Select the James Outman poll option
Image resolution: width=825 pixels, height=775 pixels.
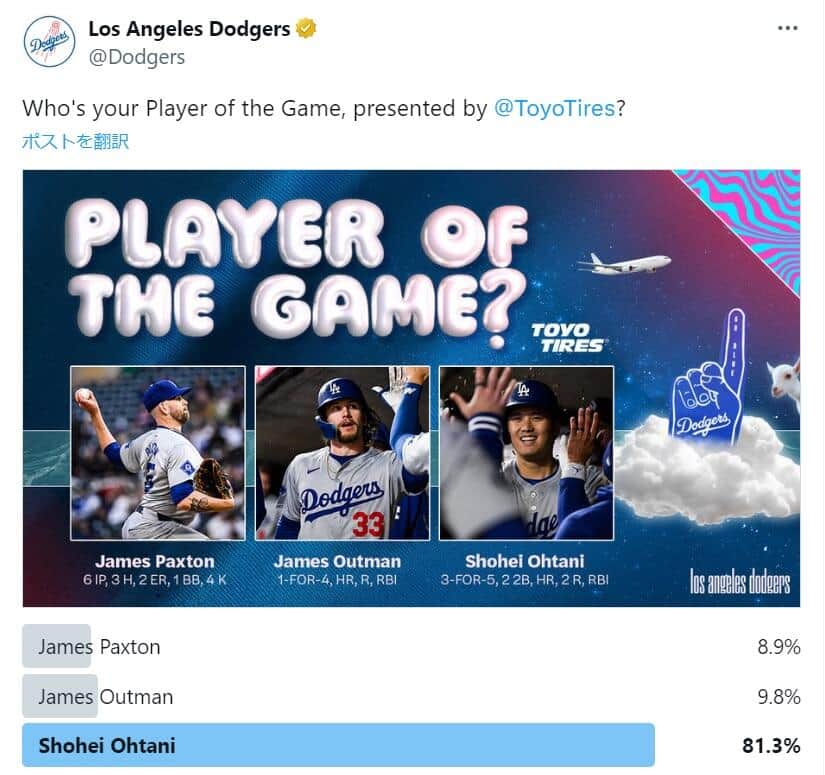click(105, 697)
